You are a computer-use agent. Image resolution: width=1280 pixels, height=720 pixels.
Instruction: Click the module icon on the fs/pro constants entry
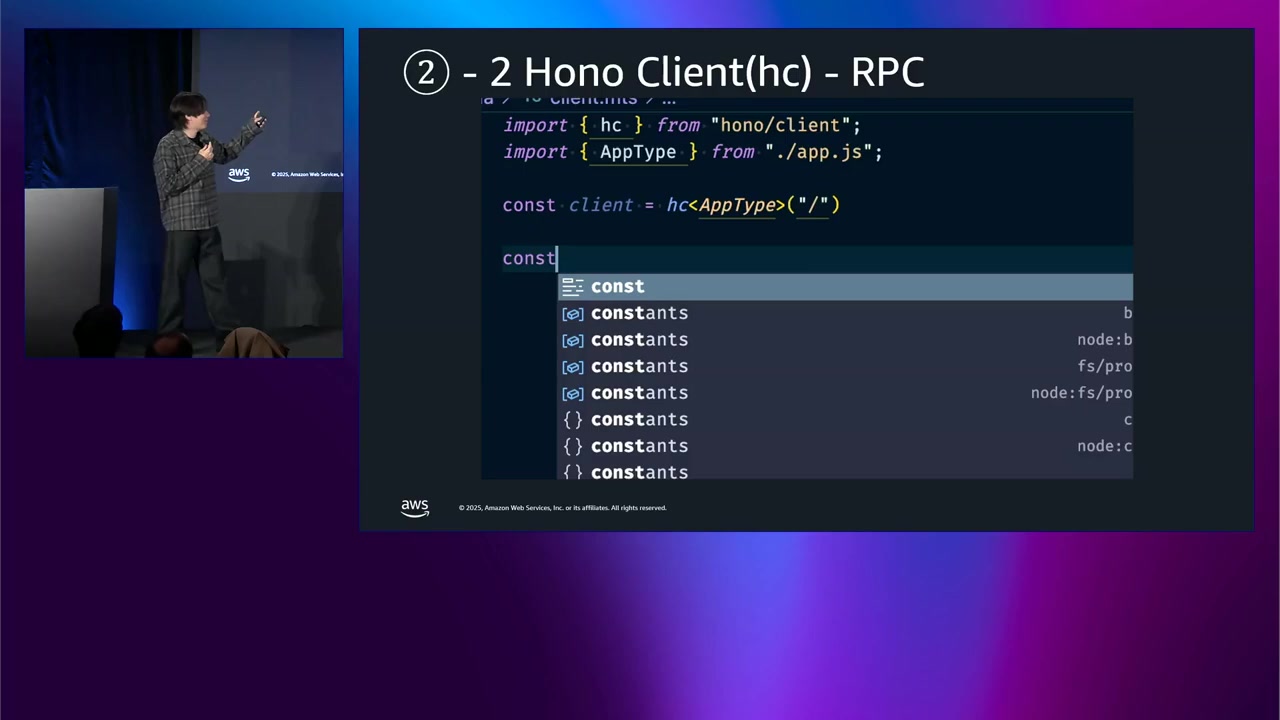click(572, 366)
